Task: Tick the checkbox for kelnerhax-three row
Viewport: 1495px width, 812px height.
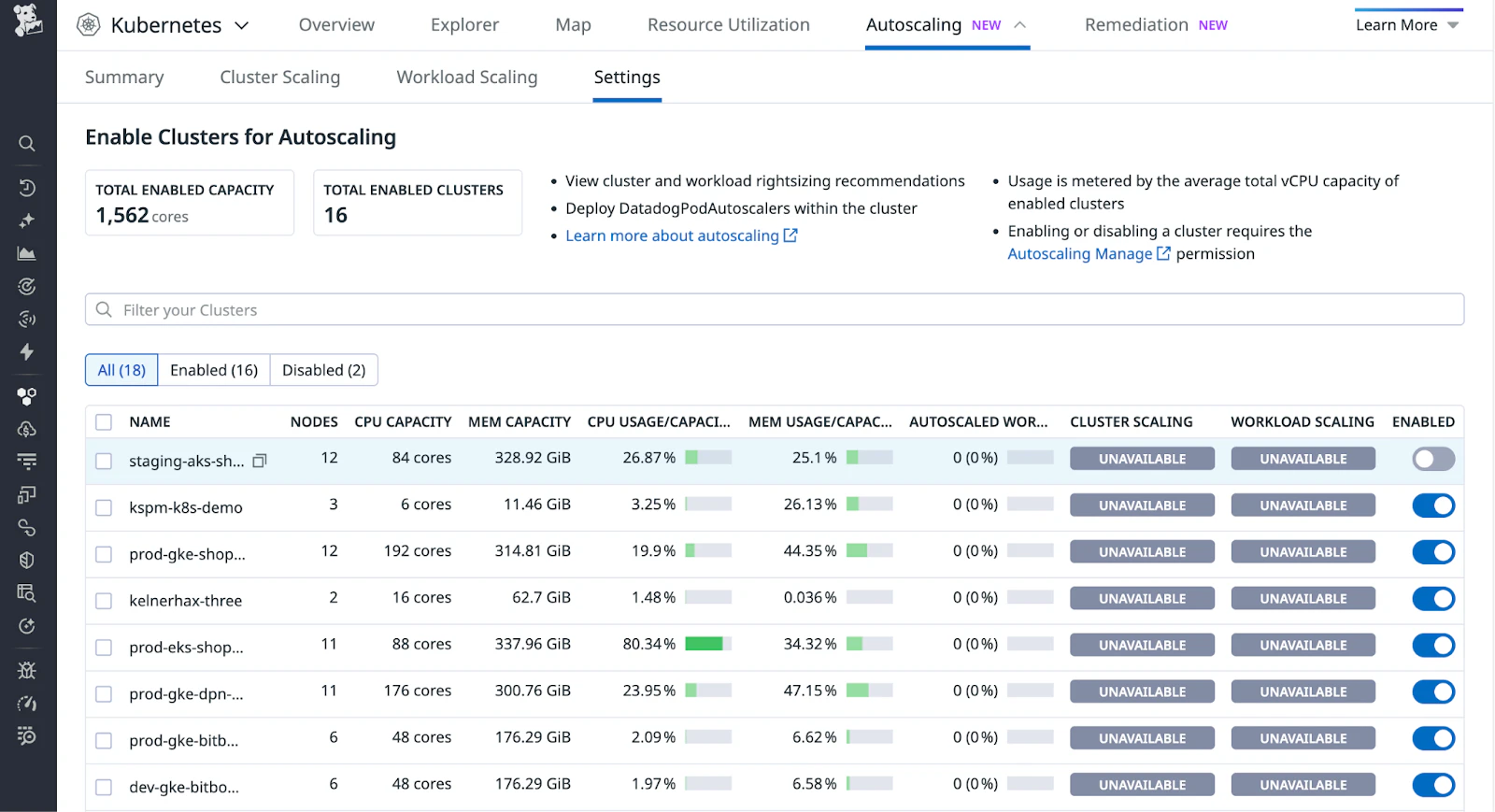Action: coord(104,601)
